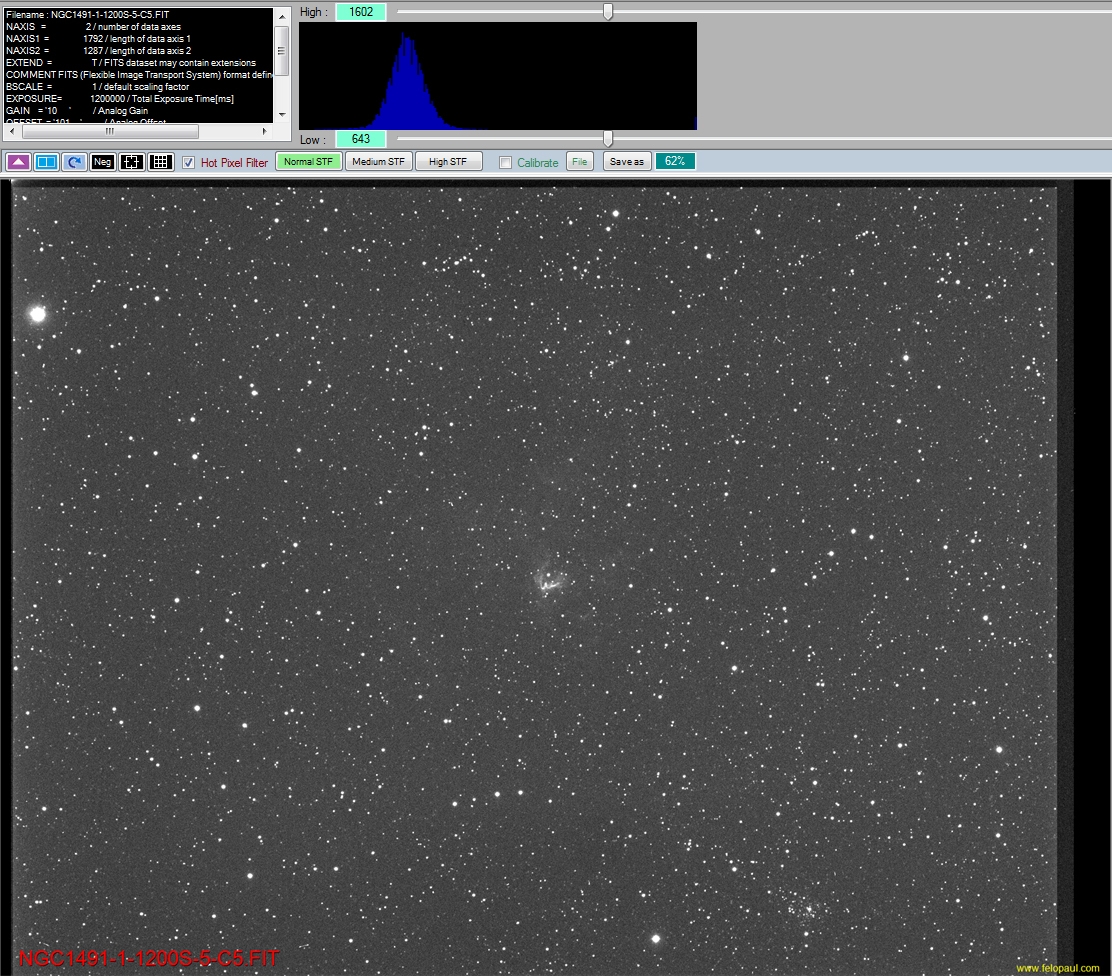
Task: Click the header horizontal scrollbar thumb
Action: 111,131
